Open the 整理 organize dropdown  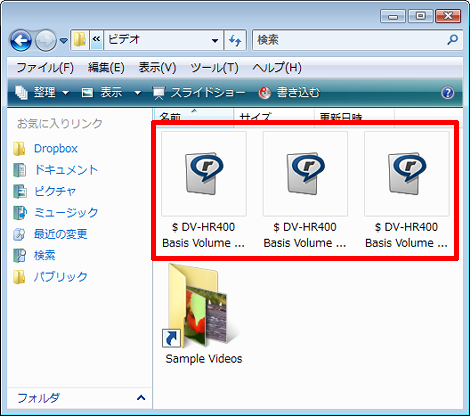click(x=42, y=92)
